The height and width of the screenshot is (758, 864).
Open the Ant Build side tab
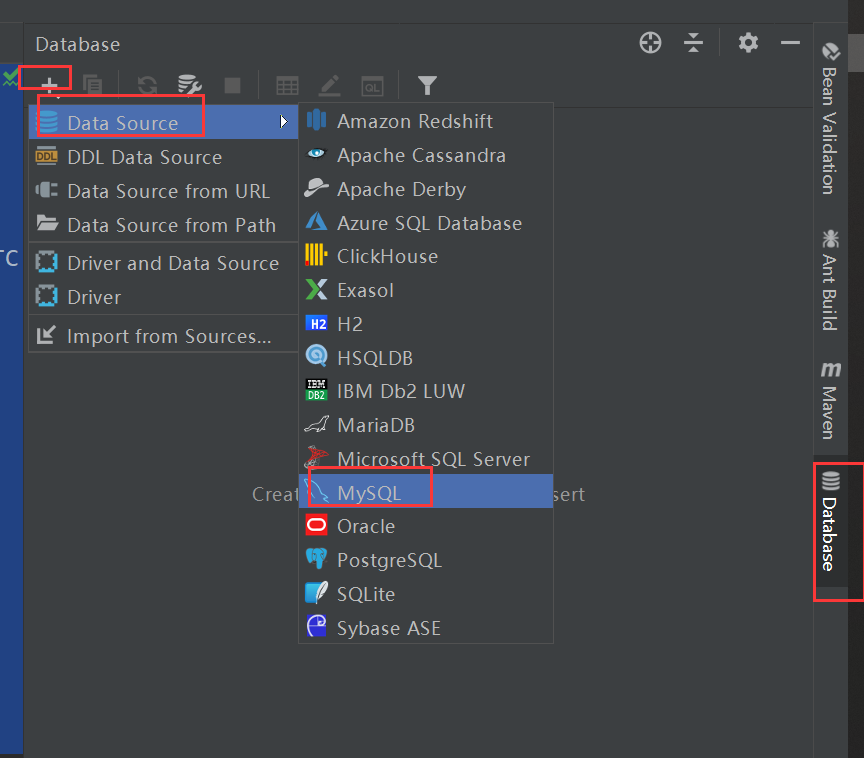830,280
